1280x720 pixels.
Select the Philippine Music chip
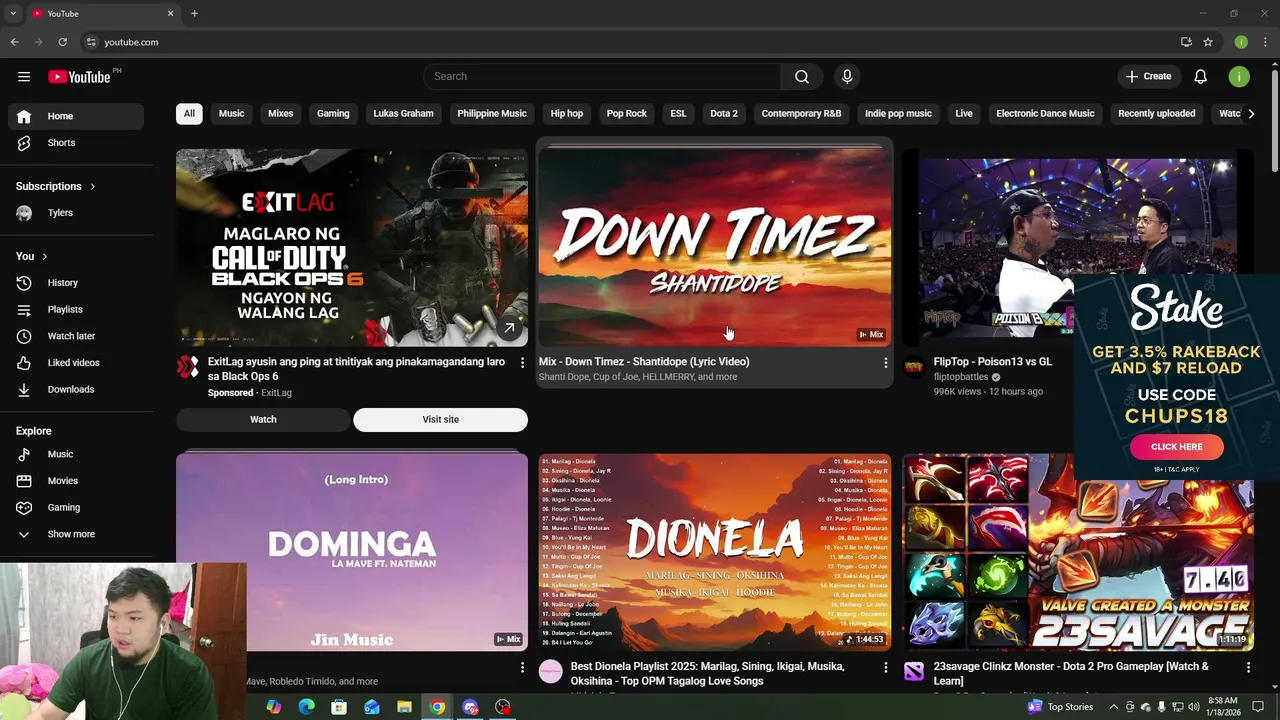tap(492, 113)
